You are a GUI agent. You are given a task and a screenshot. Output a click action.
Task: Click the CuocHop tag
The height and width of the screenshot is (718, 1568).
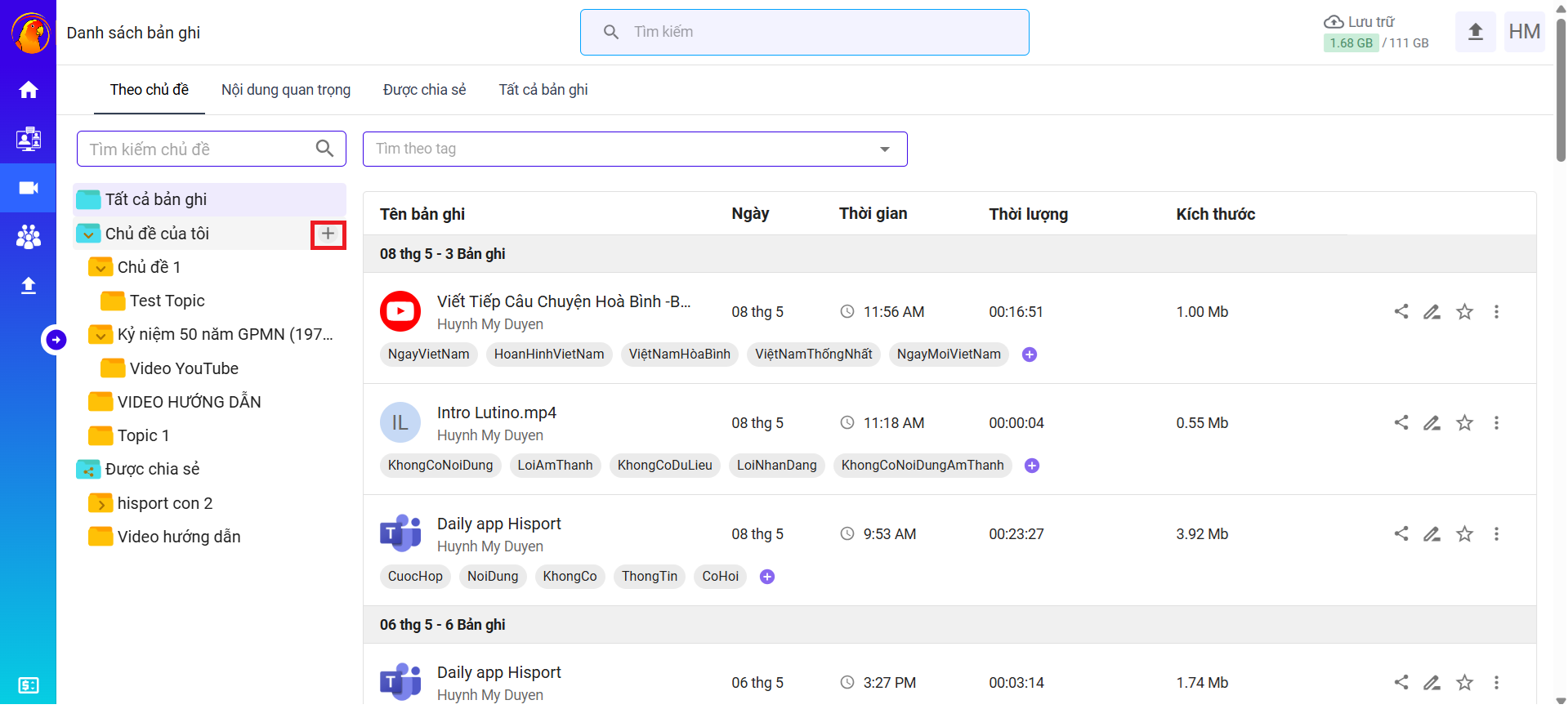415,577
